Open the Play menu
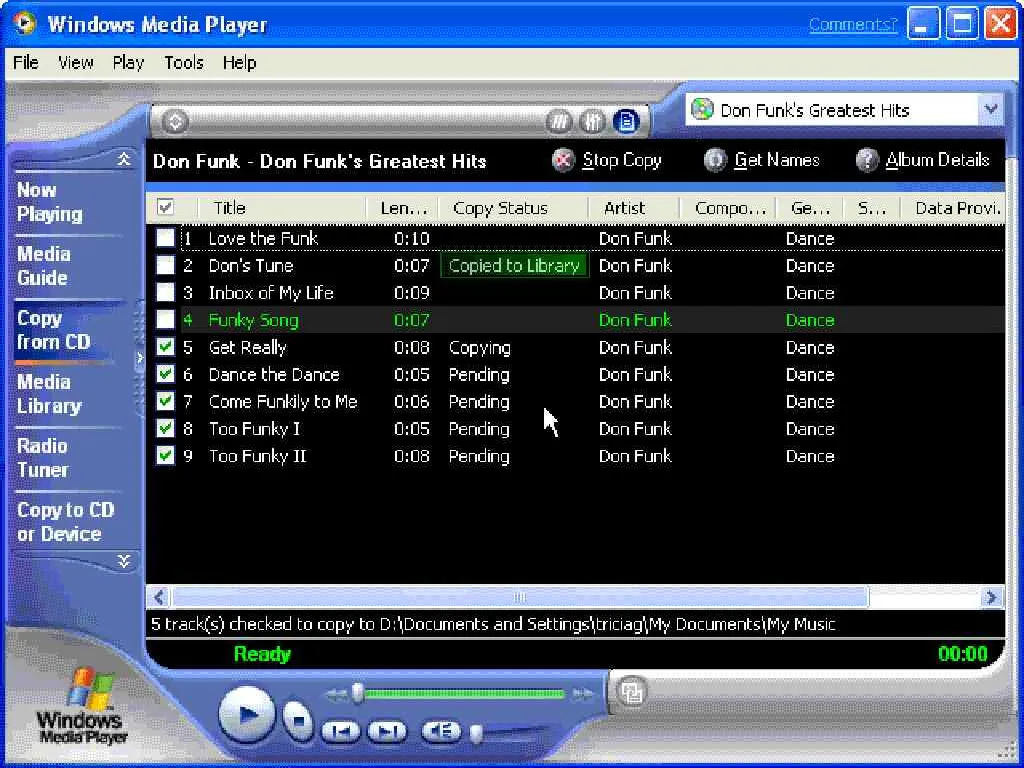The width and height of the screenshot is (1024, 768). coord(128,63)
